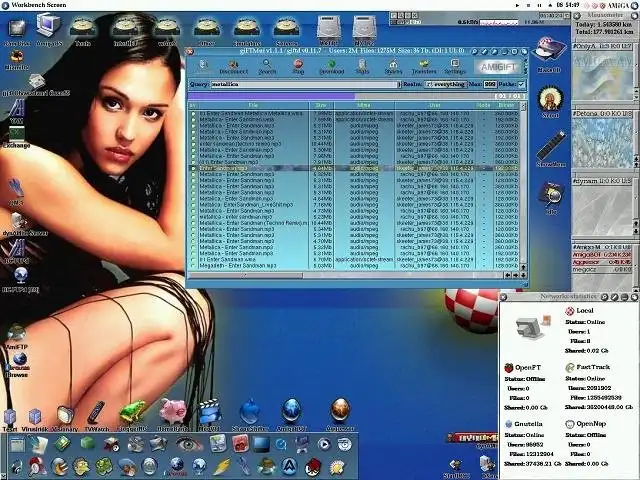Click the MakeCD desktop icon

point(549,54)
